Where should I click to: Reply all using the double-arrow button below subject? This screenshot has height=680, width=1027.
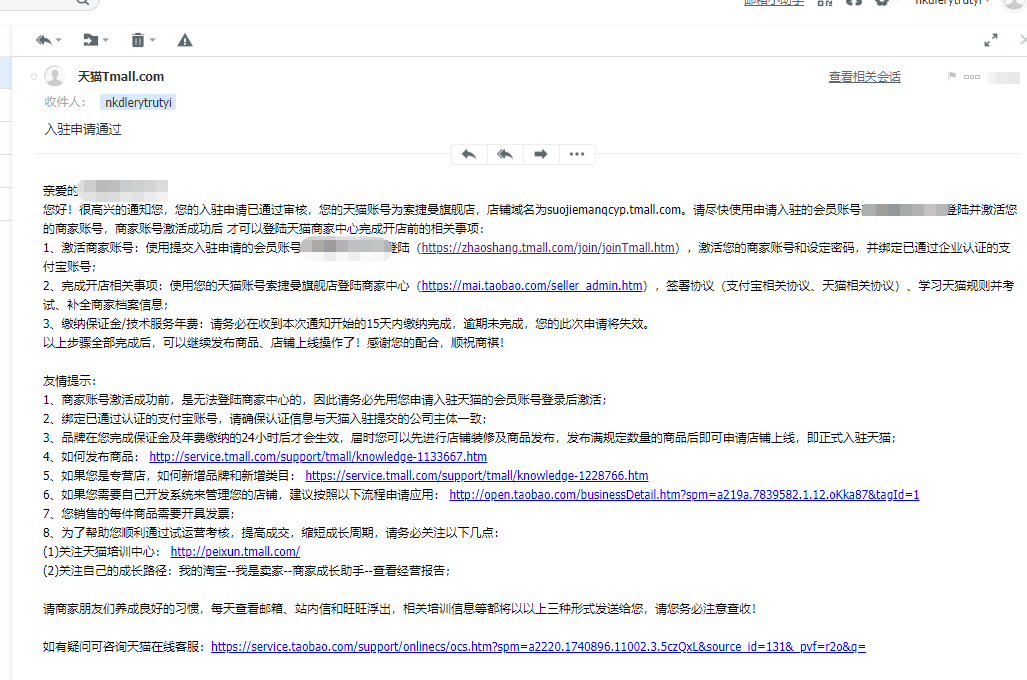505,155
